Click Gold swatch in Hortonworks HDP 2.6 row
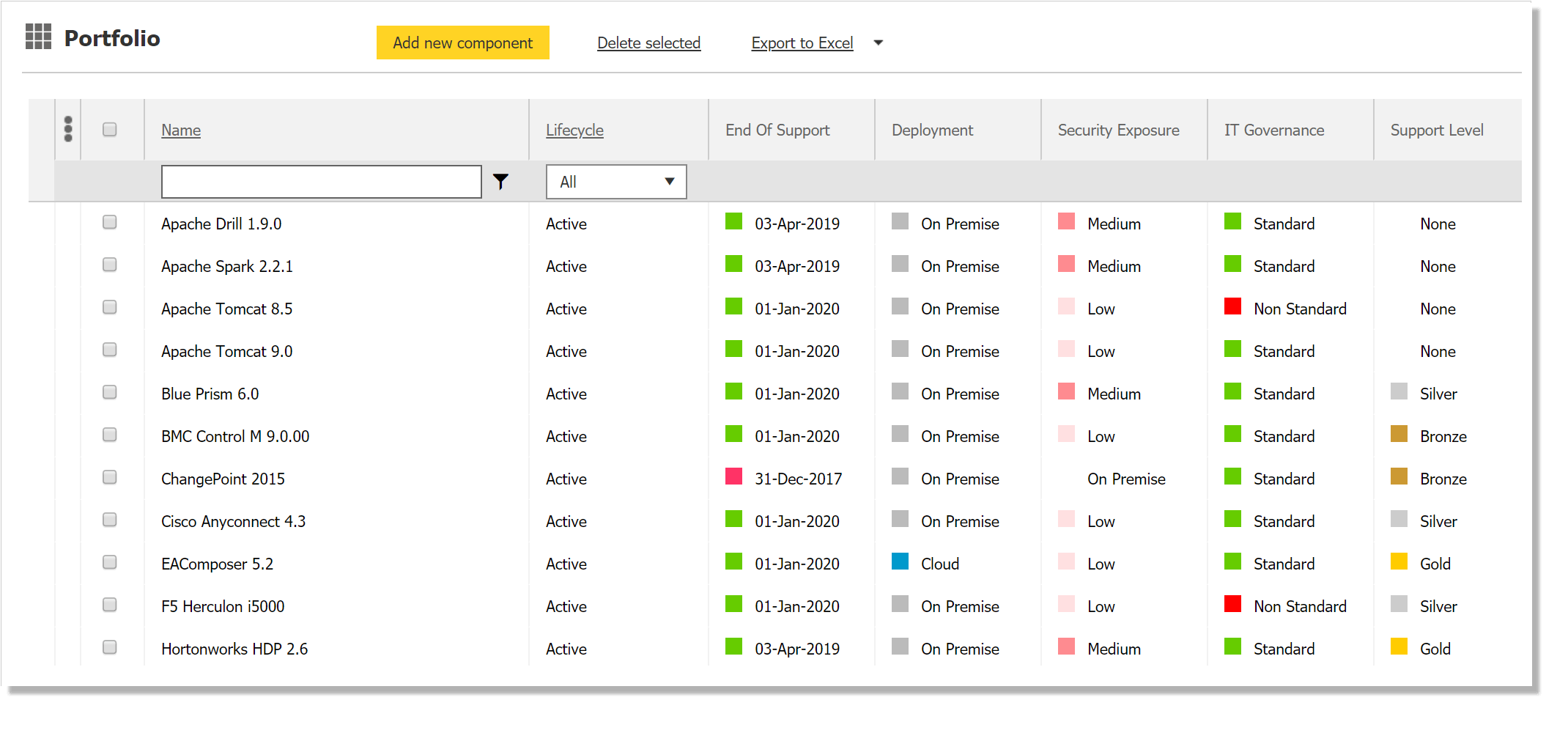1568x733 pixels. 1399,647
